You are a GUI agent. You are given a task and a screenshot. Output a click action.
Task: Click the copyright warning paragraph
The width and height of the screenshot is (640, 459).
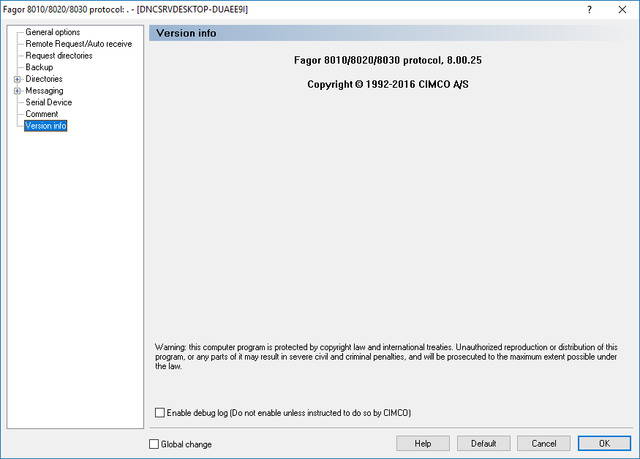tap(386, 357)
